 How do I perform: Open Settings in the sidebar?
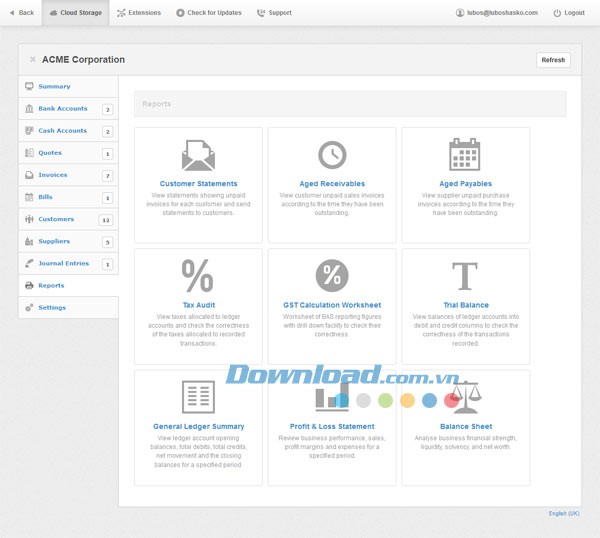click(52, 307)
